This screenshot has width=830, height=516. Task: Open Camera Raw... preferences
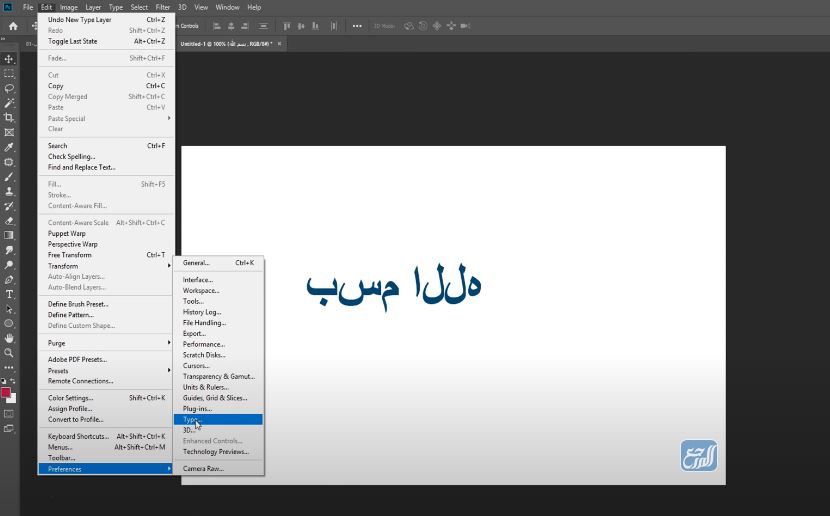218,468
